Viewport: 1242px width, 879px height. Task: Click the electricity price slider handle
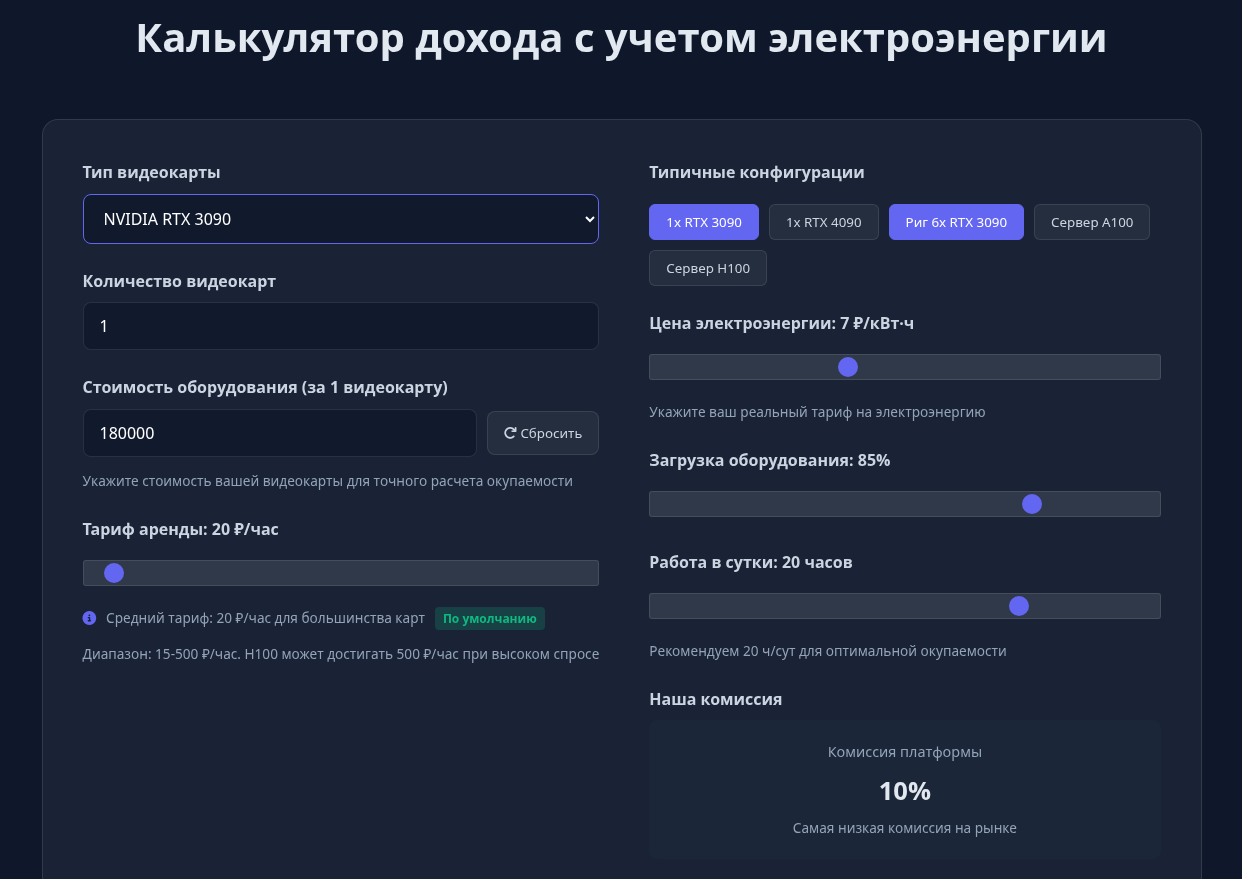pos(848,367)
